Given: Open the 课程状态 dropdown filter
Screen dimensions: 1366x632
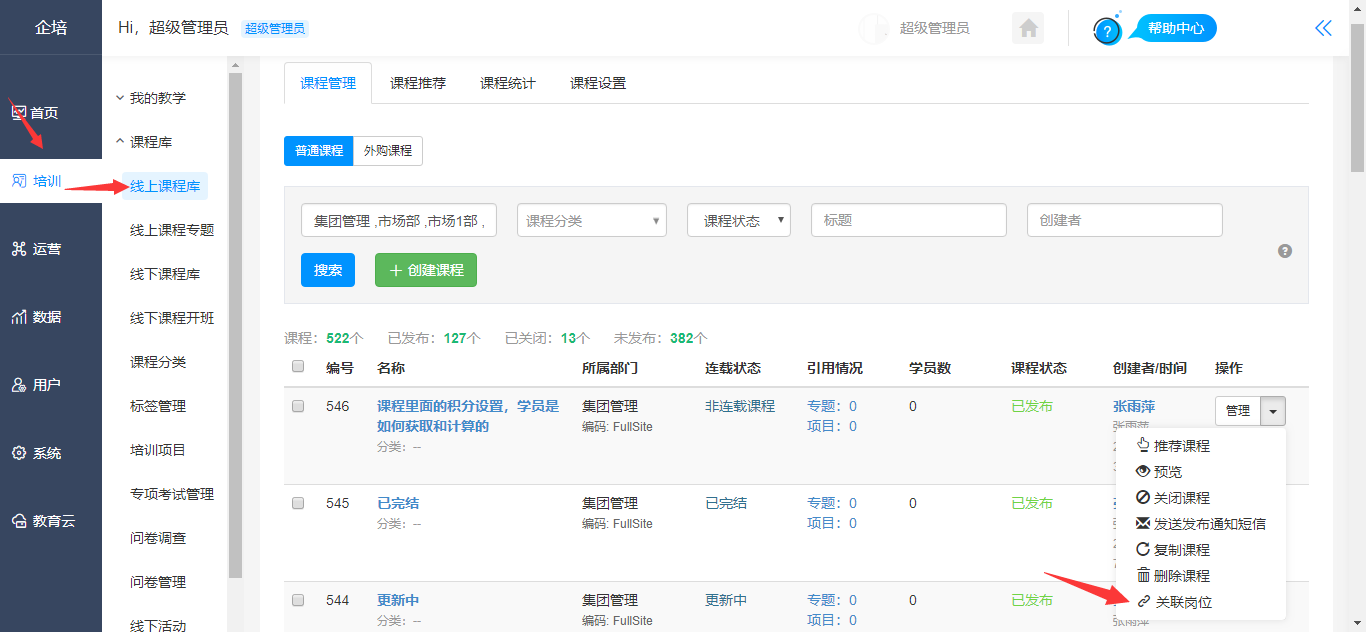Looking at the screenshot, I should (x=738, y=221).
